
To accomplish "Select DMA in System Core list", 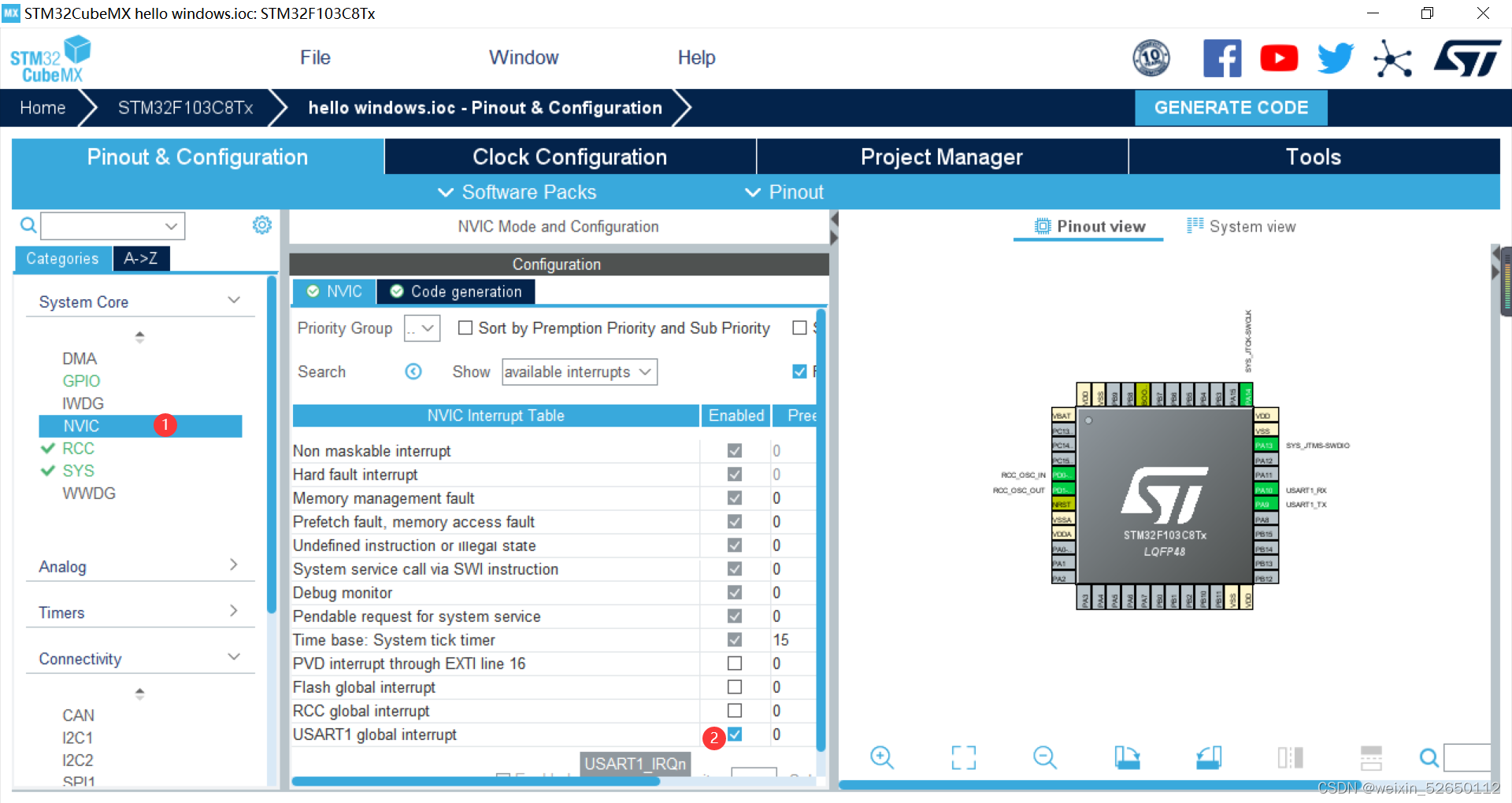I will point(80,359).
